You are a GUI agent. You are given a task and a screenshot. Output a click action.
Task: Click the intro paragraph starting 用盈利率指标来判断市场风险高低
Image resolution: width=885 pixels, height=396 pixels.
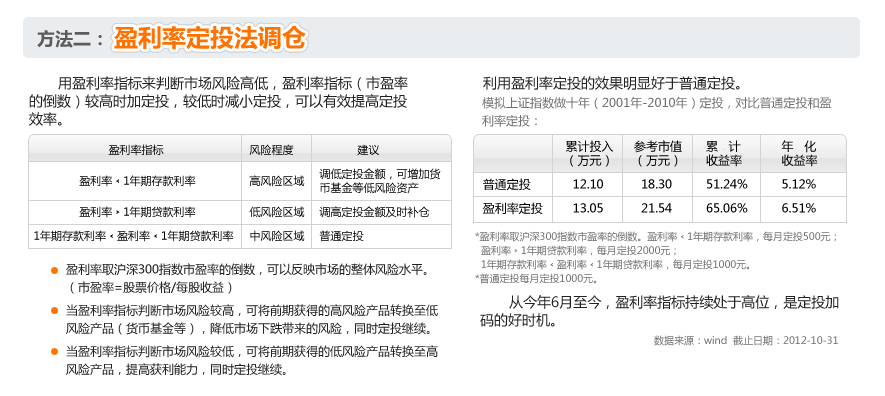[x=218, y=102]
